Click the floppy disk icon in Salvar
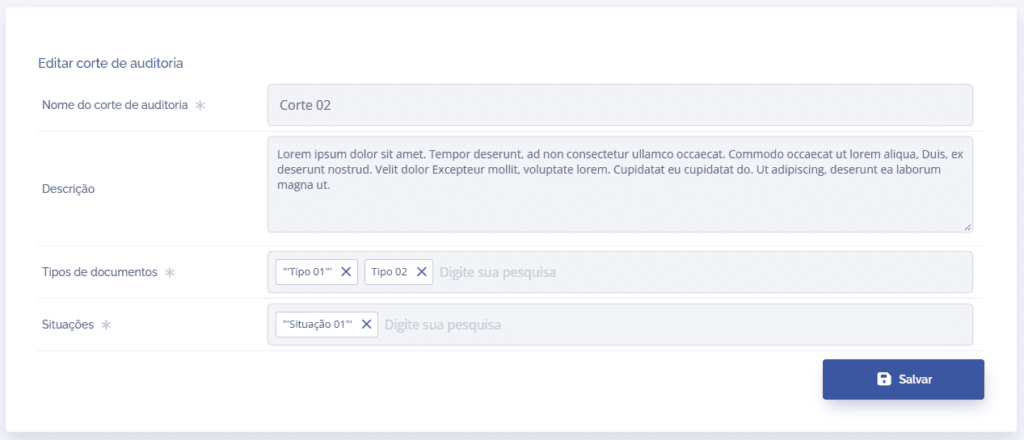The width and height of the screenshot is (1024, 440). click(884, 379)
